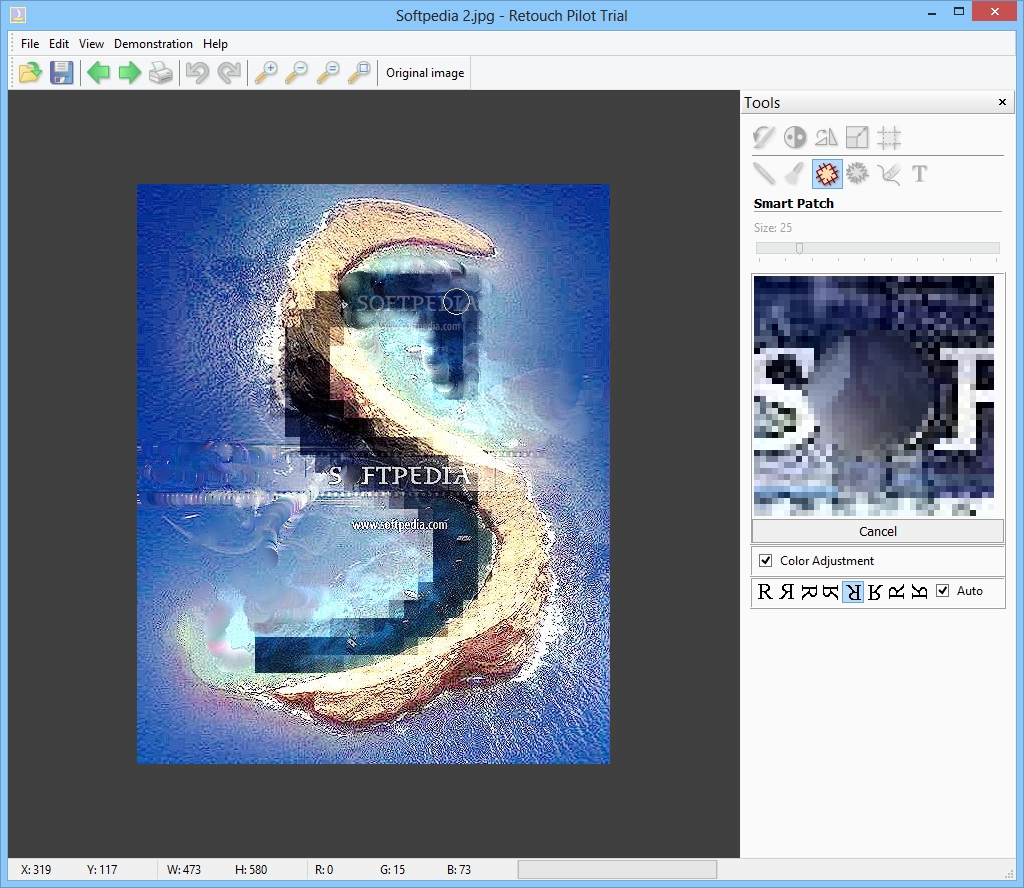Click the Original image button
This screenshot has width=1024, height=888.
tap(425, 72)
